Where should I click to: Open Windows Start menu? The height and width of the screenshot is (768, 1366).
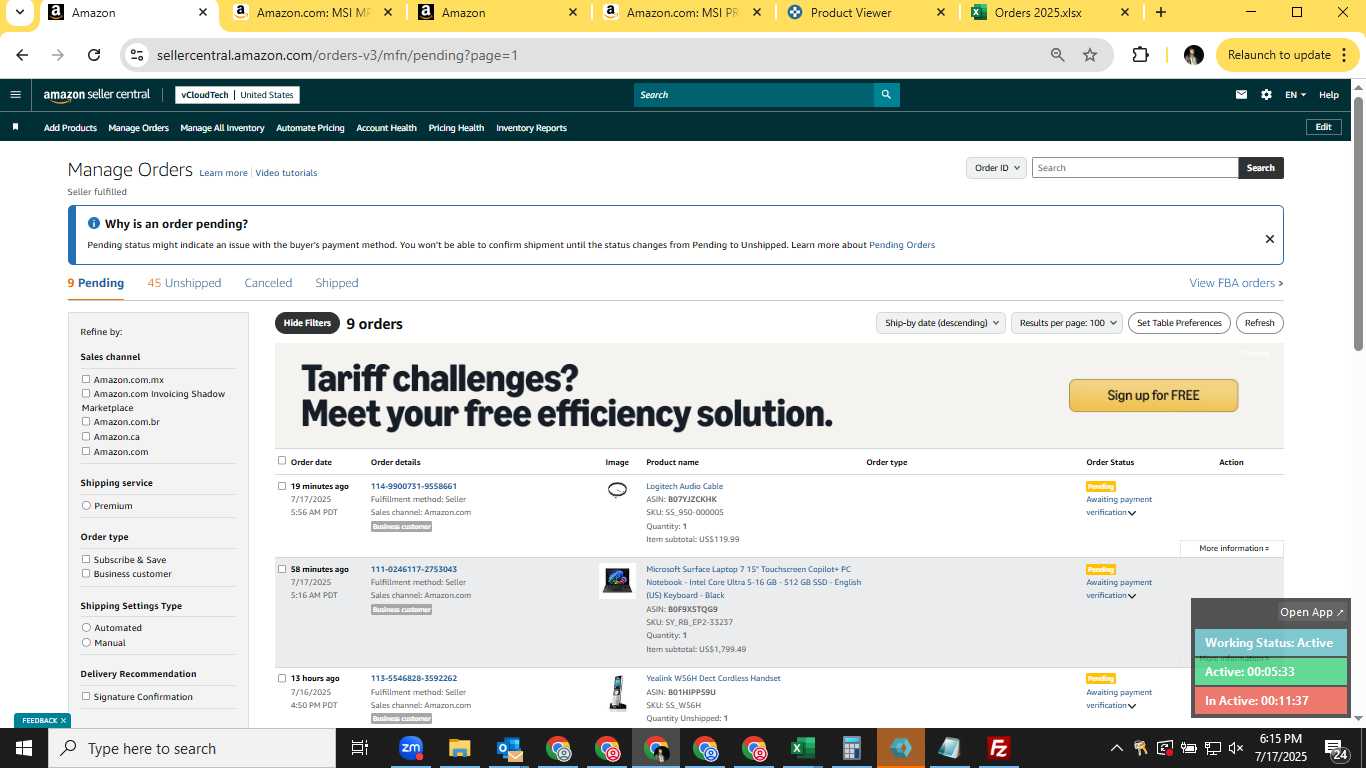24,748
